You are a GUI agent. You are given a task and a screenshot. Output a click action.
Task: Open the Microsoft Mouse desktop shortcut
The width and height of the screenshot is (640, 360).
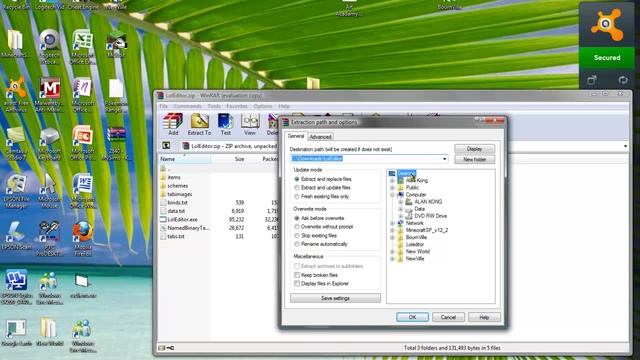[x=49, y=191]
